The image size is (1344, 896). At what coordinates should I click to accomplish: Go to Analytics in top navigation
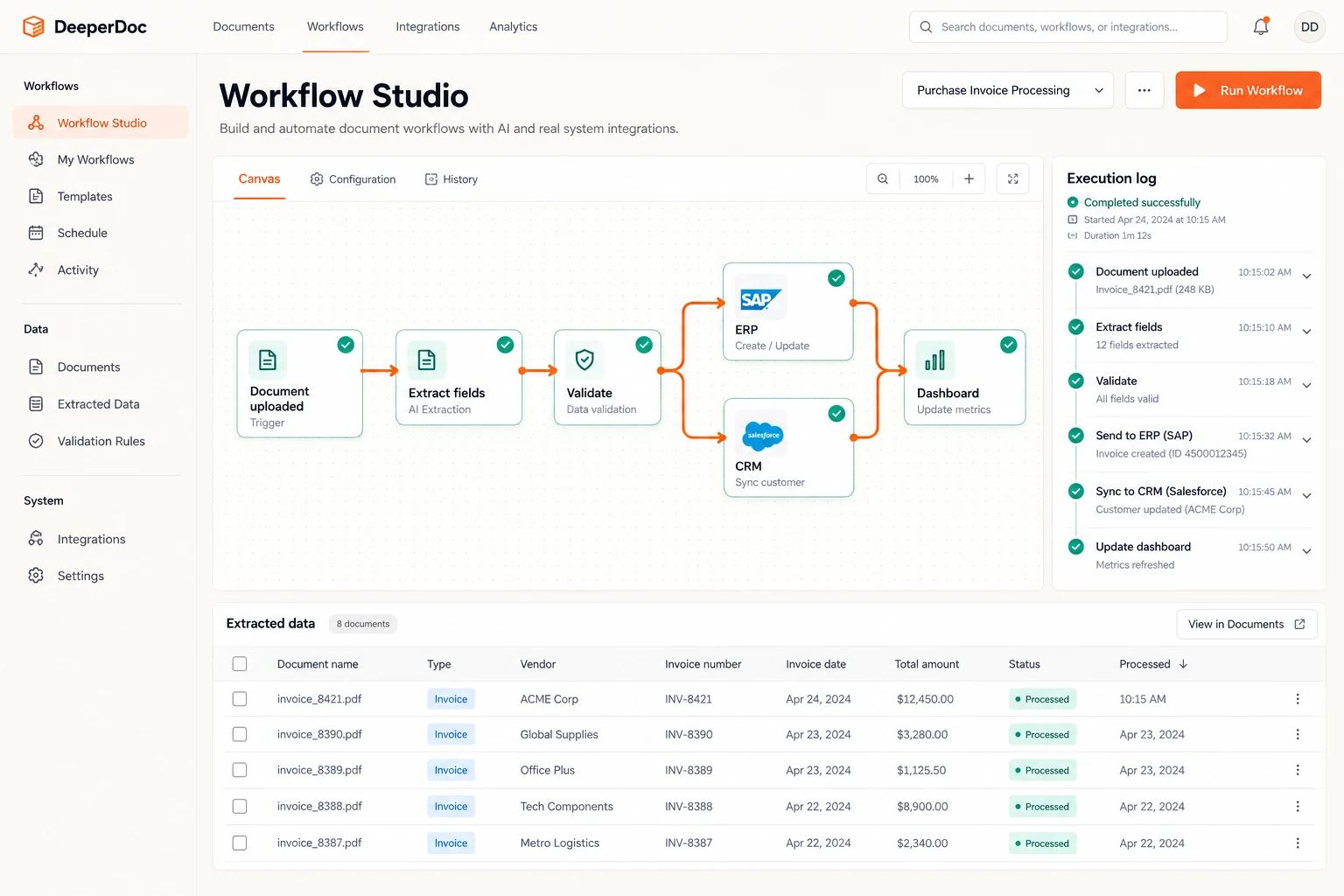pyautogui.click(x=514, y=27)
